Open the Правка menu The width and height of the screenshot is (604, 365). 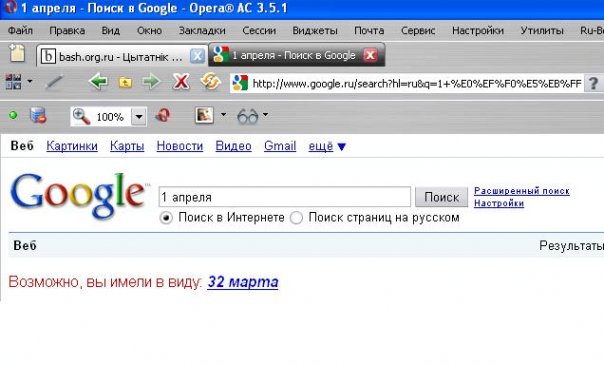(x=67, y=30)
